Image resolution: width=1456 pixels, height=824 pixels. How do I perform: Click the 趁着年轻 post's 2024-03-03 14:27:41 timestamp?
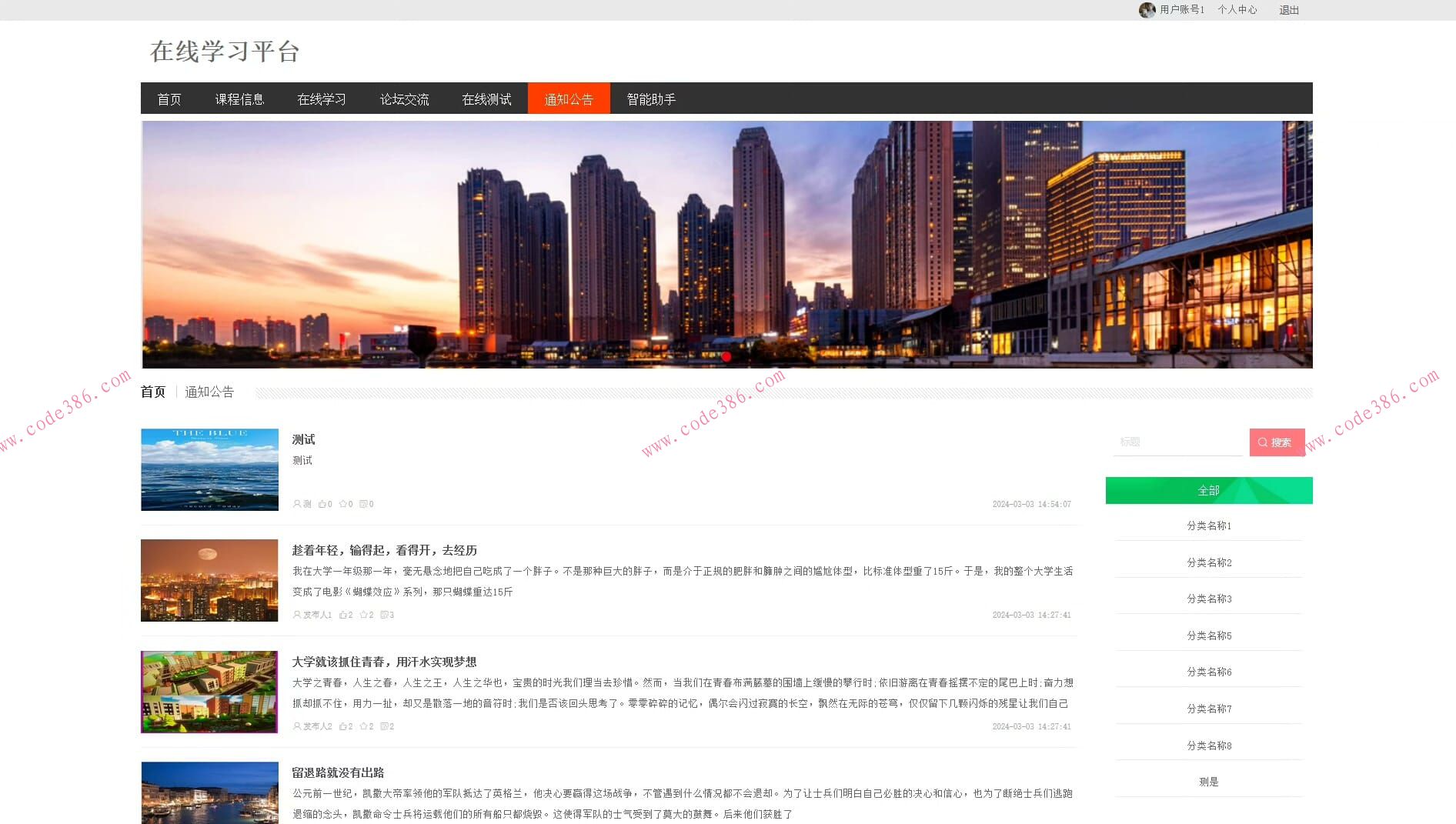point(1031,615)
